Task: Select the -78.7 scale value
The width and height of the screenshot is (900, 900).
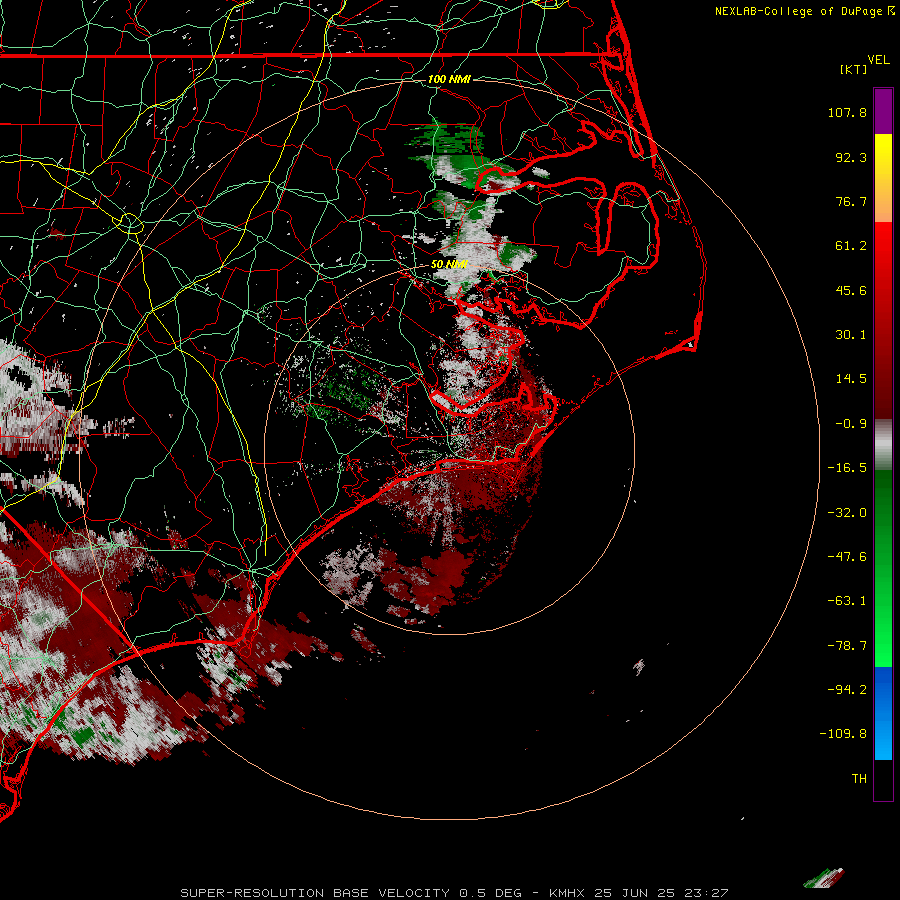Action: [x=847, y=646]
